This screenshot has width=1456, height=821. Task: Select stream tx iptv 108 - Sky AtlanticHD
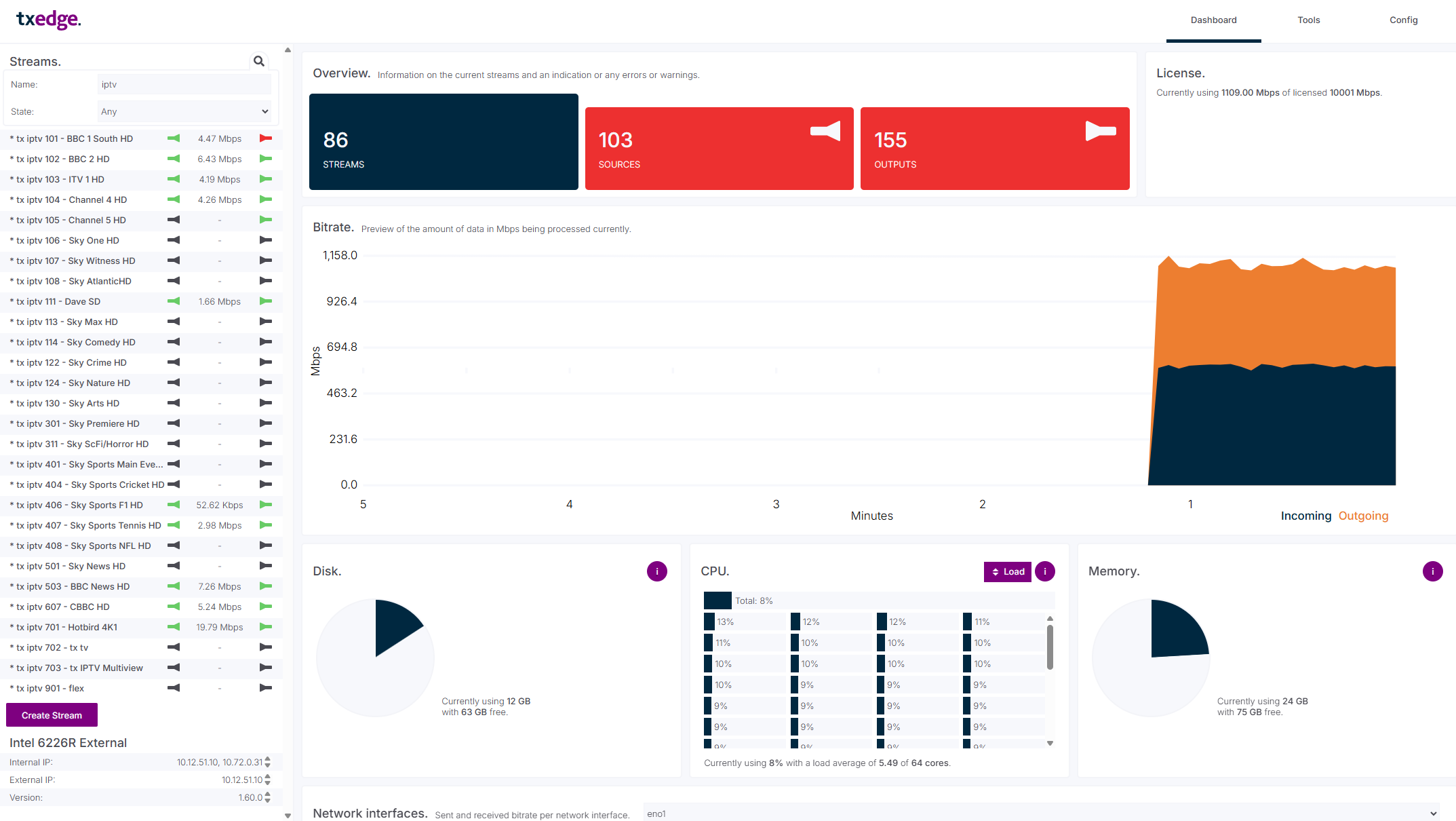(x=71, y=281)
